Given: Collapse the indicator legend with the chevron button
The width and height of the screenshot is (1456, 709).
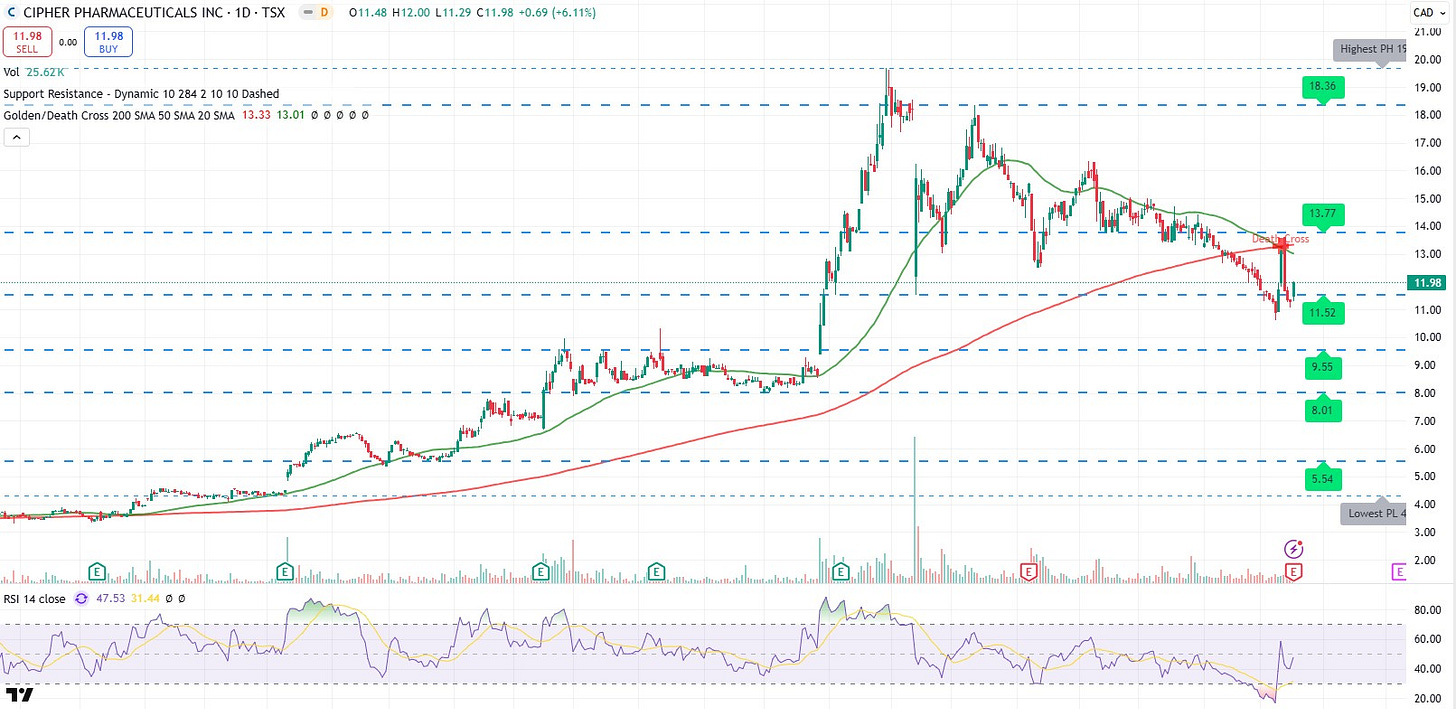Looking at the screenshot, I should coord(16,137).
